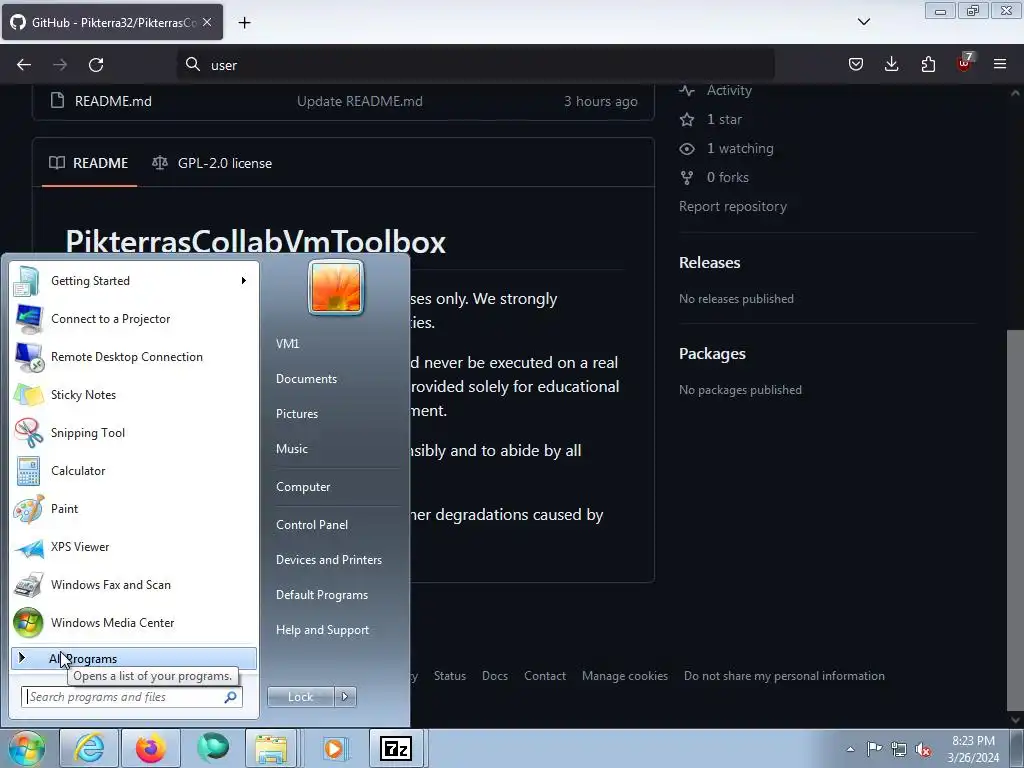This screenshot has height=768, width=1024.
Task: Open Firefox downloads panel
Action: point(891,64)
